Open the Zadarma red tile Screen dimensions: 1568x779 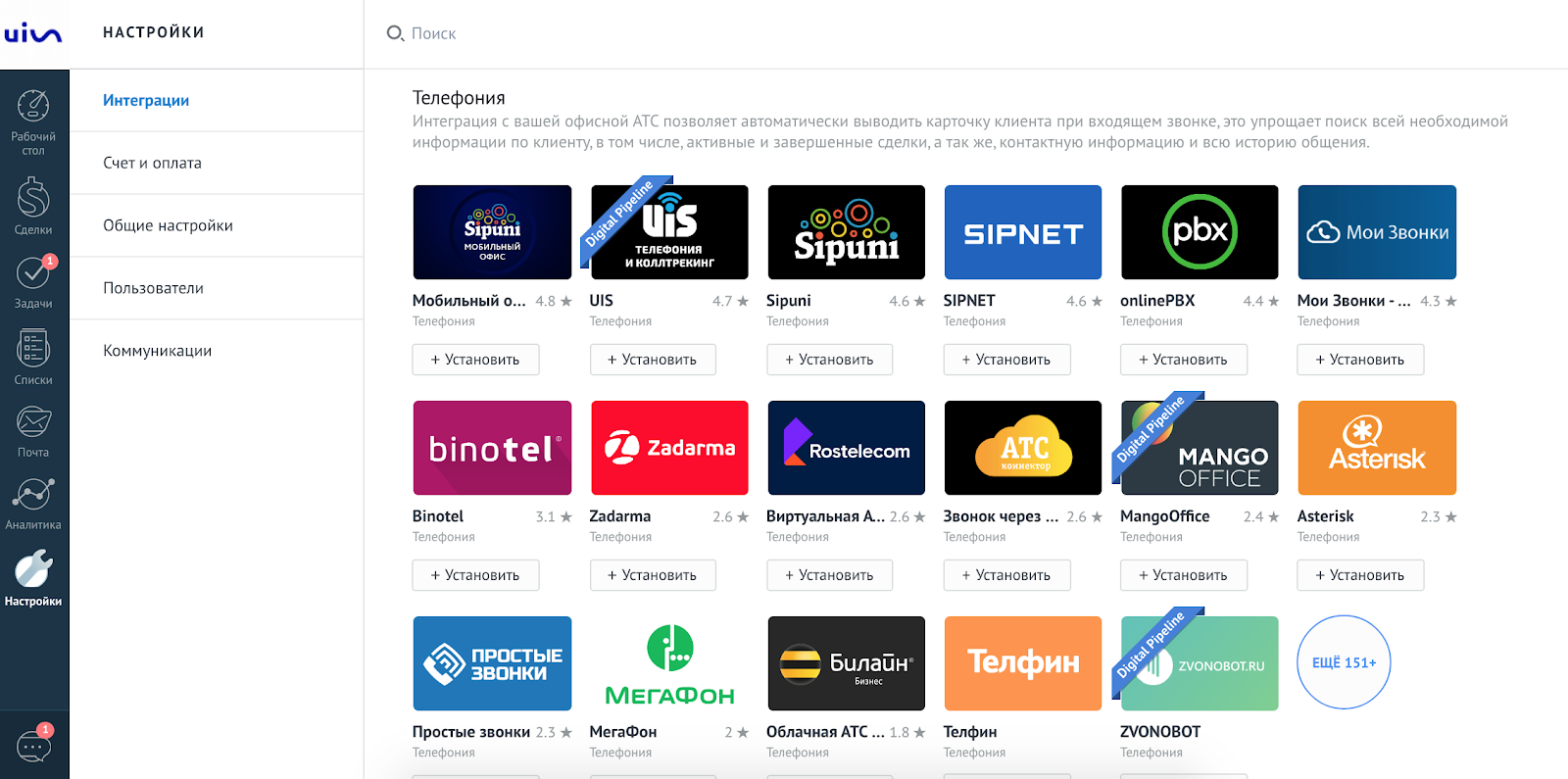click(x=669, y=448)
